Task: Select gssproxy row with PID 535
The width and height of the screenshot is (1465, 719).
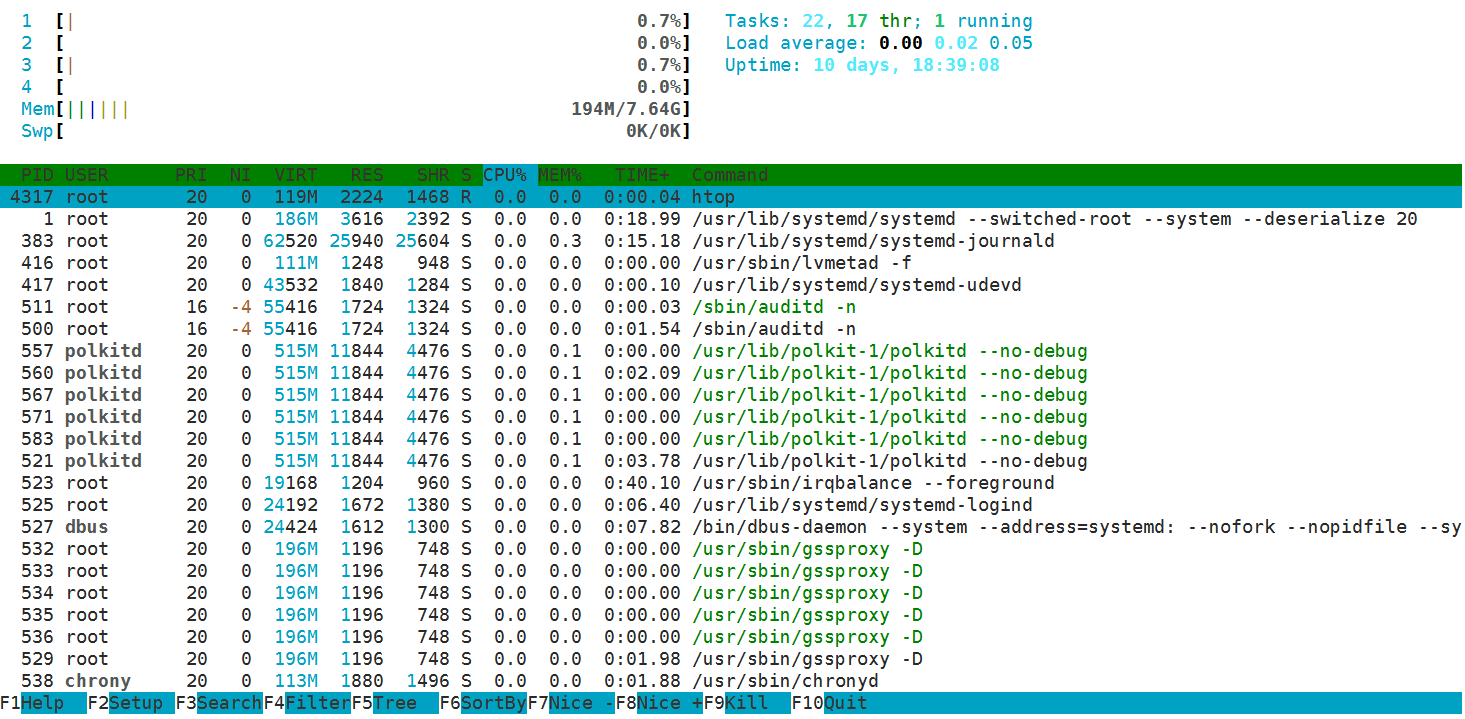Action: [x=731, y=615]
